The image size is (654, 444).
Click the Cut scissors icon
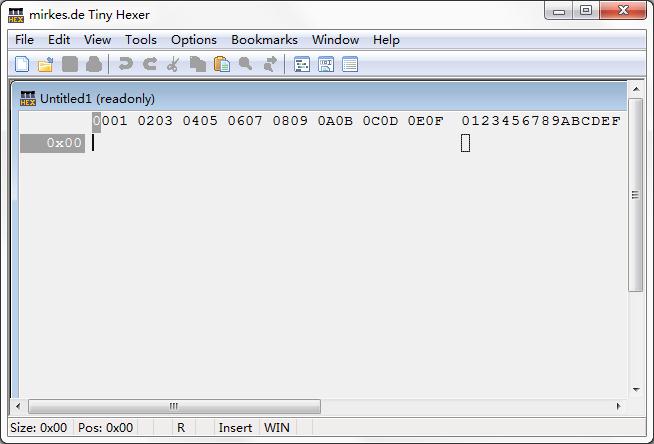173,64
